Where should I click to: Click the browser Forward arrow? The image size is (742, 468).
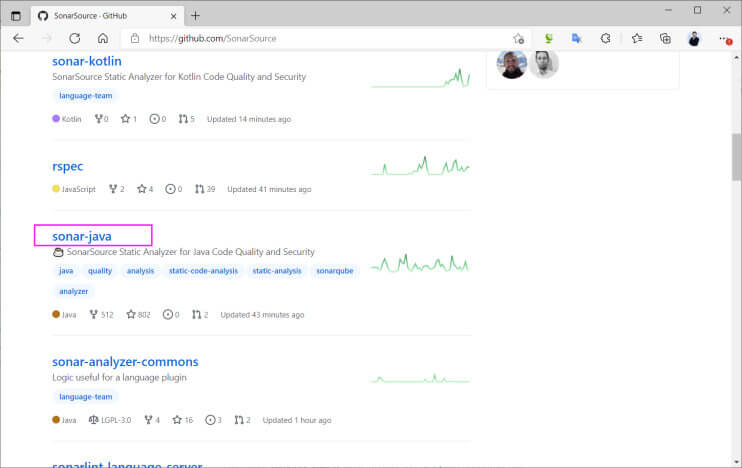pos(46,38)
